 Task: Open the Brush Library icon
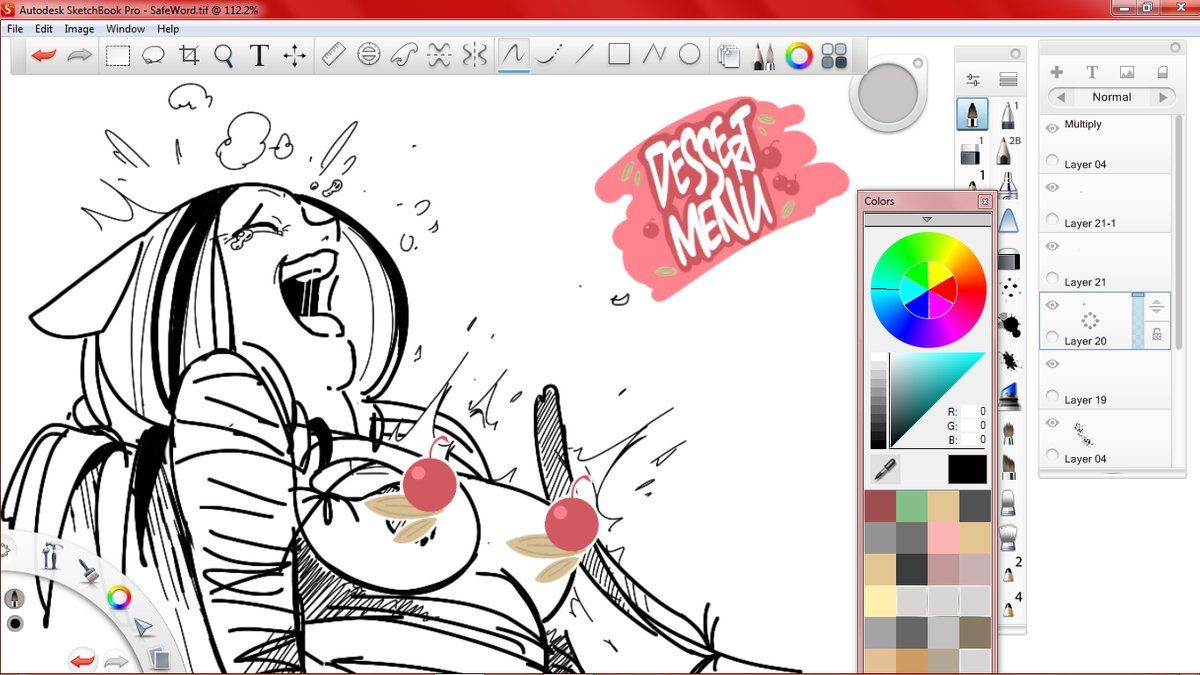(x=1008, y=80)
